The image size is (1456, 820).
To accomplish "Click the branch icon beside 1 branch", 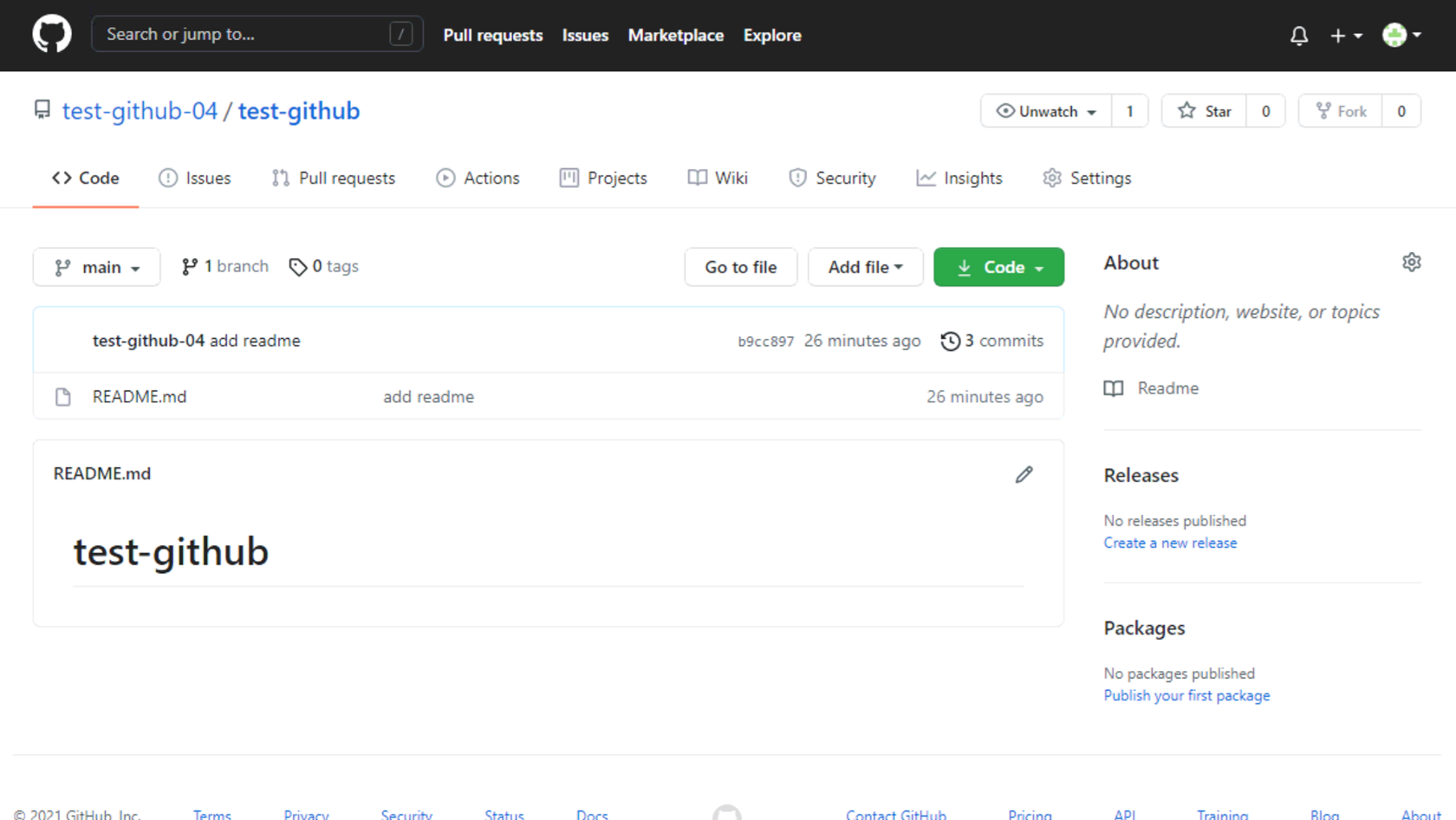I will tap(189, 267).
